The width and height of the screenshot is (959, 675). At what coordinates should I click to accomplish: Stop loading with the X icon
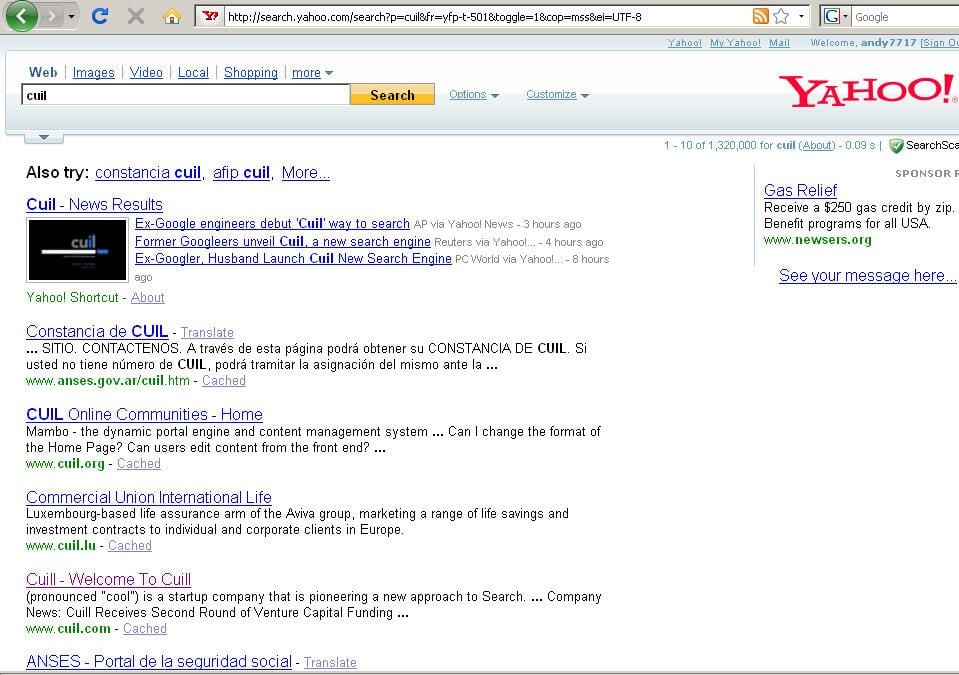[x=136, y=16]
